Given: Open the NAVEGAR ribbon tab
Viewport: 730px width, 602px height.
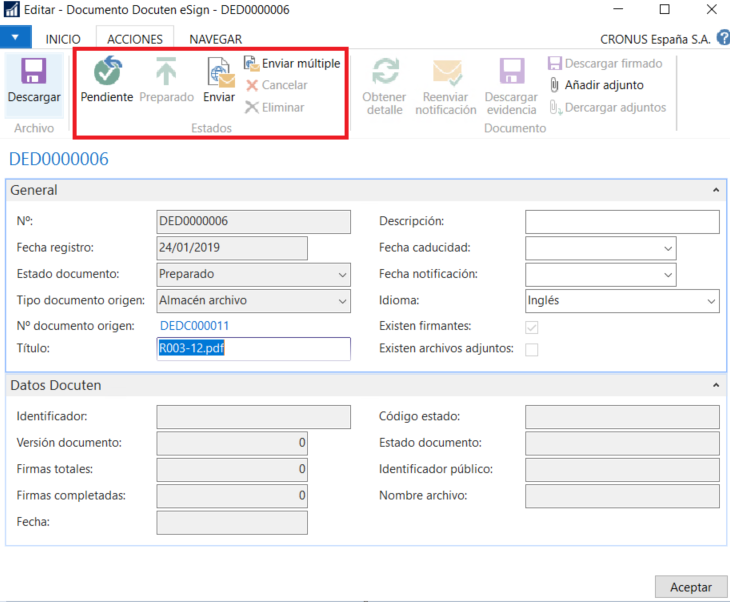Looking at the screenshot, I should click(216, 39).
